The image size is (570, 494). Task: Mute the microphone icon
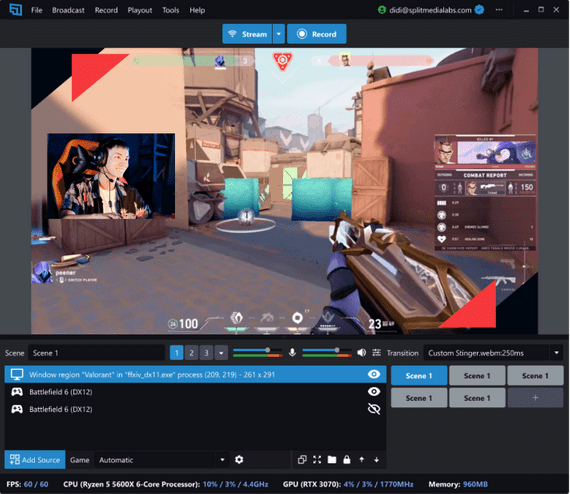[x=292, y=353]
